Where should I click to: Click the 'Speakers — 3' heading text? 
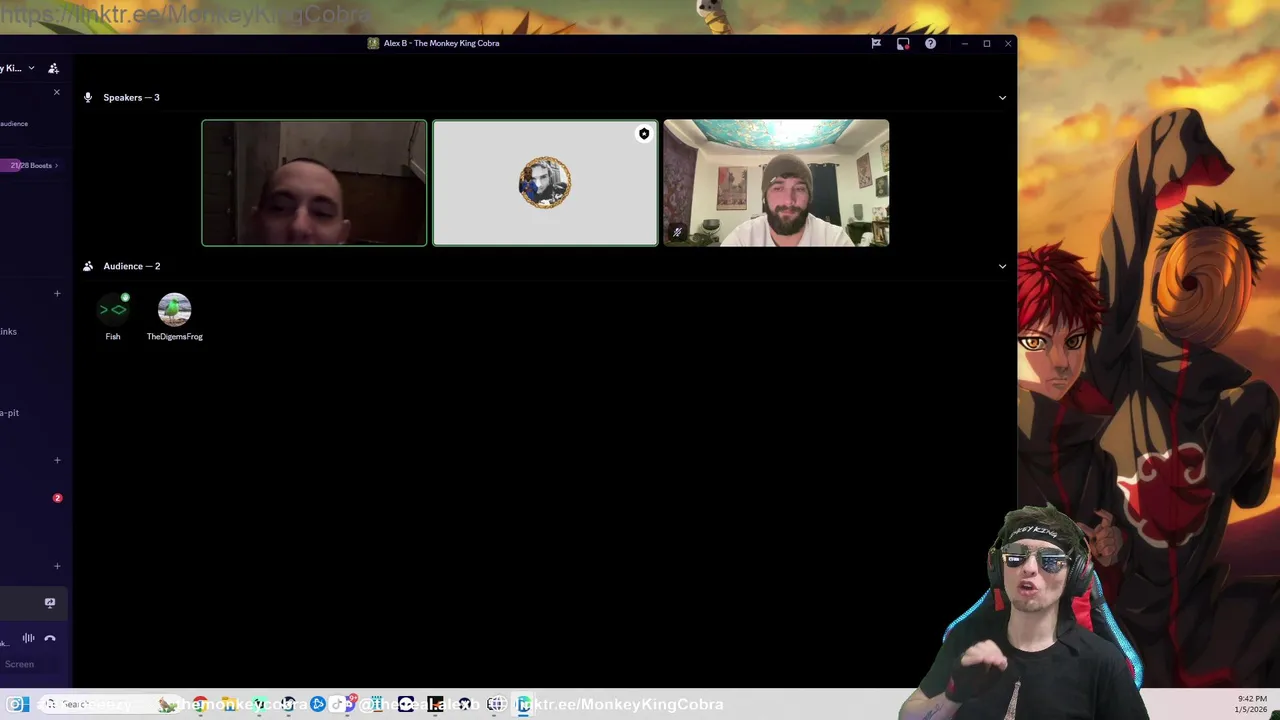(x=131, y=98)
